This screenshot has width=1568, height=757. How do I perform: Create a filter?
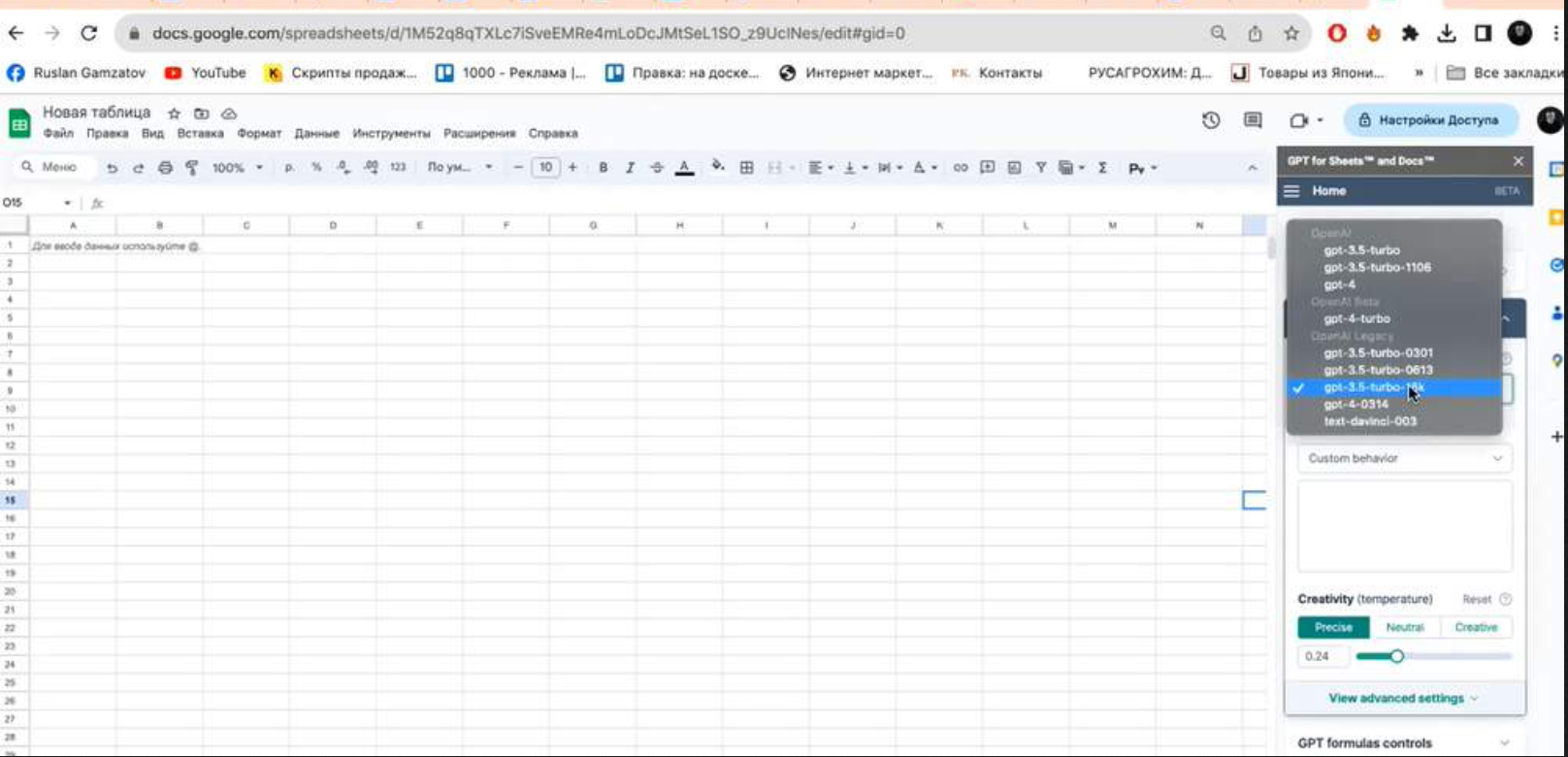(1040, 168)
